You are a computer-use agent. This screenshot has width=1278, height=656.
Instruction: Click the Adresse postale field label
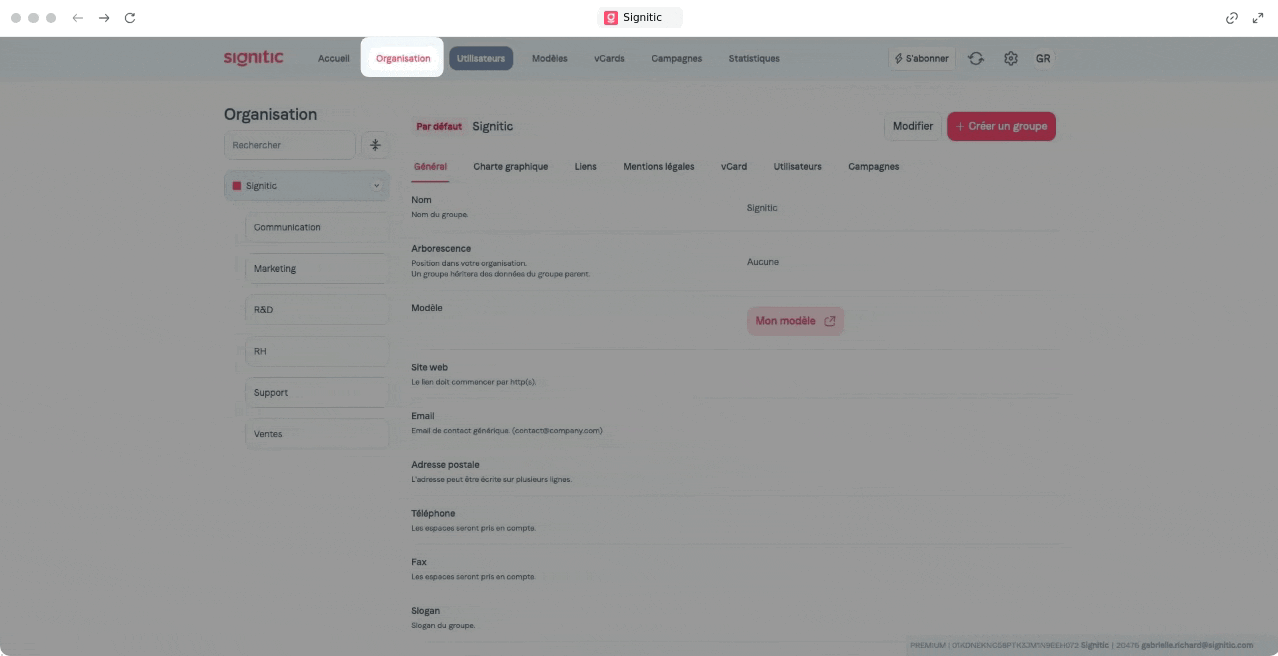coord(445,465)
